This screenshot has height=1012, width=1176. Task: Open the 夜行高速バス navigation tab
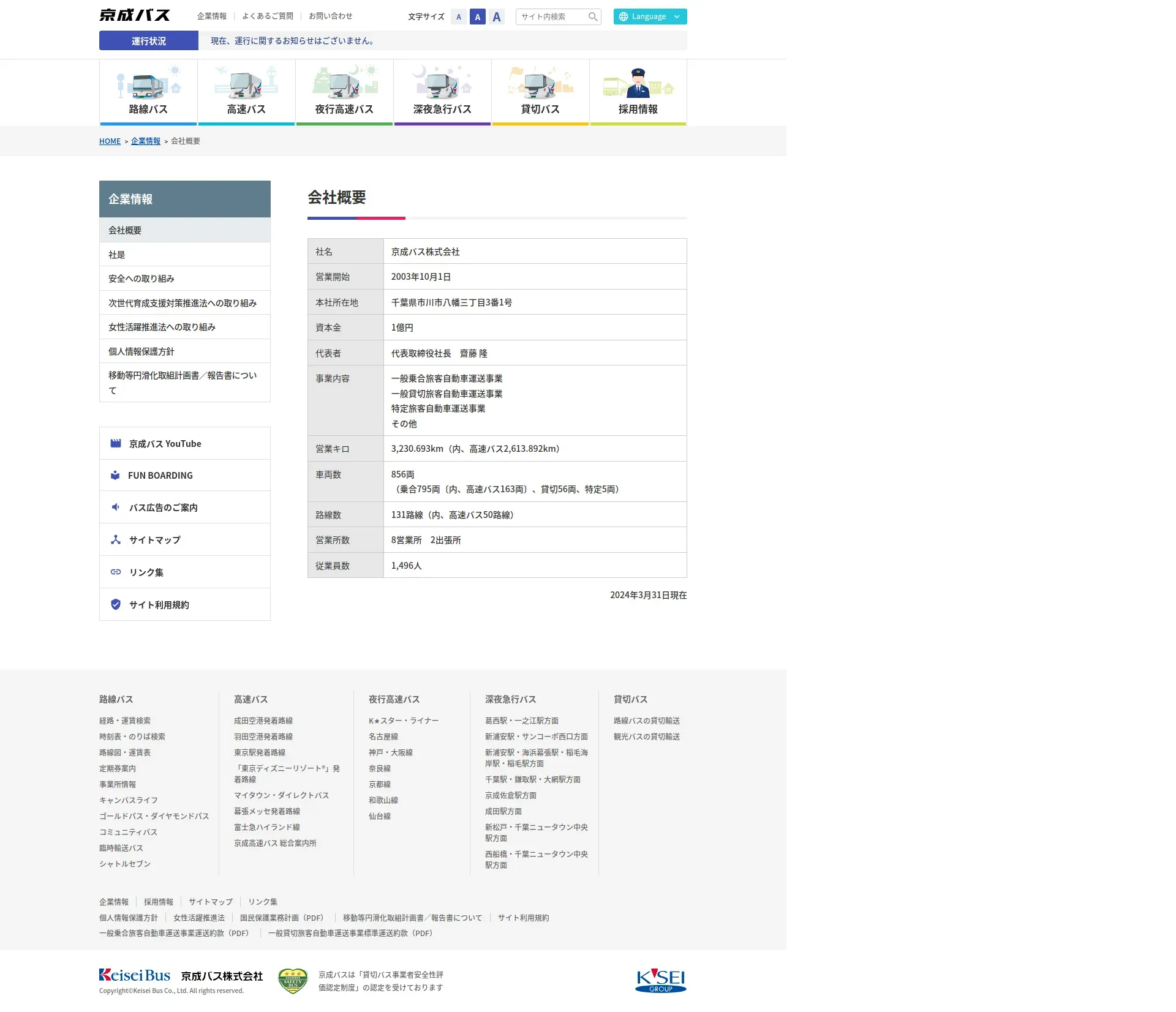click(344, 109)
